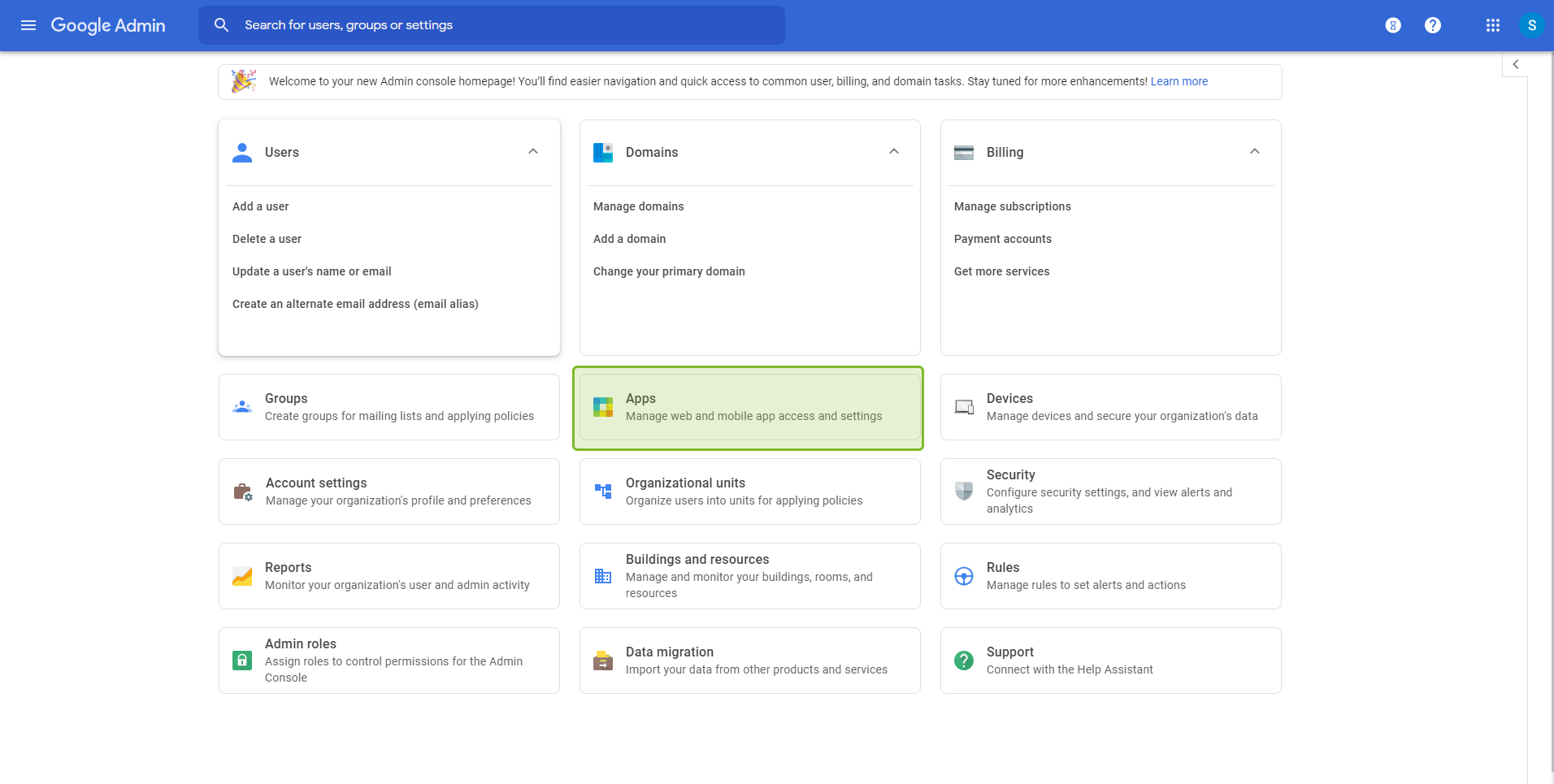Select Update a user's name or email
Screen dimensions: 1554x784
312,271
